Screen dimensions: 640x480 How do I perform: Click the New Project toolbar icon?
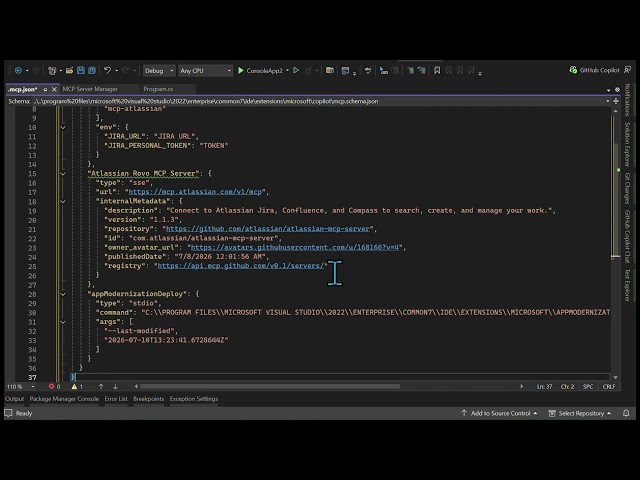click(x=52, y=71)
